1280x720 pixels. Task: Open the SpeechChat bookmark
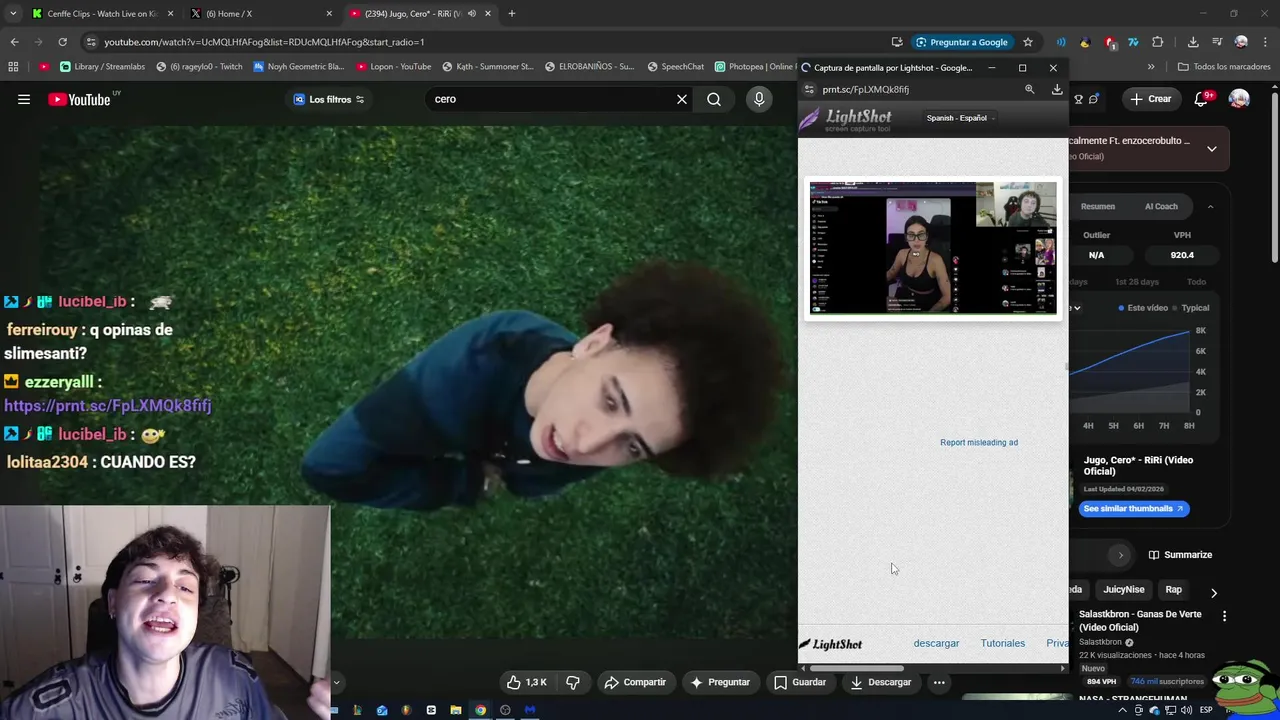pyautogui.click(x=675, y=67)
